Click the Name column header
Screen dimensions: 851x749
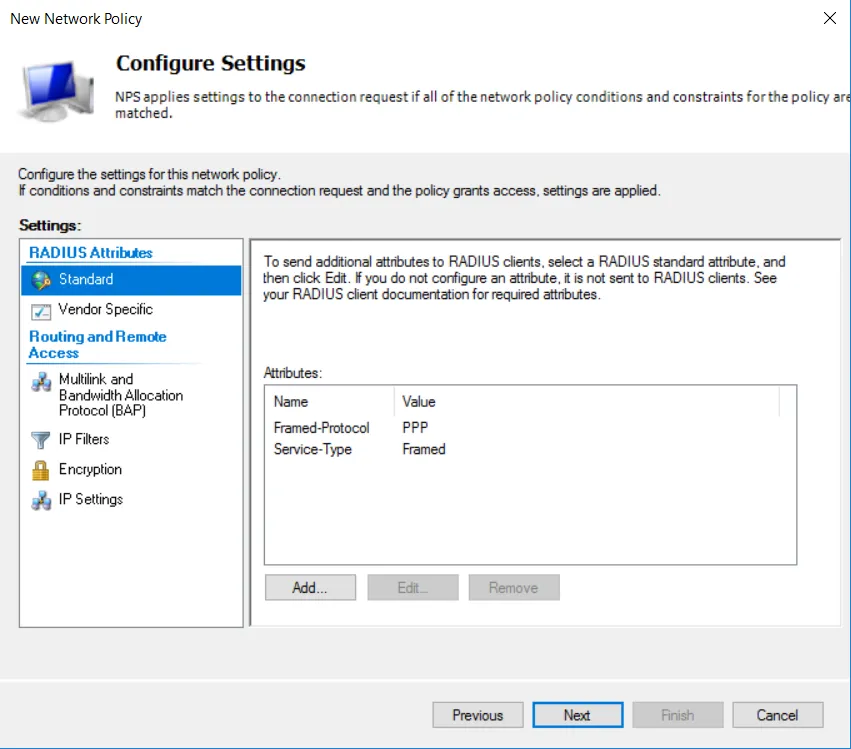[290, 401]
